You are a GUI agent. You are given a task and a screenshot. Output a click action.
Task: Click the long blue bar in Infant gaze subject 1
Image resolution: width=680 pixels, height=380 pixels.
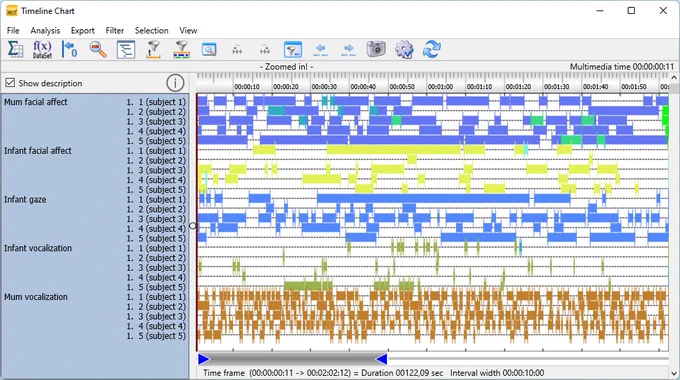pos(423,199)
